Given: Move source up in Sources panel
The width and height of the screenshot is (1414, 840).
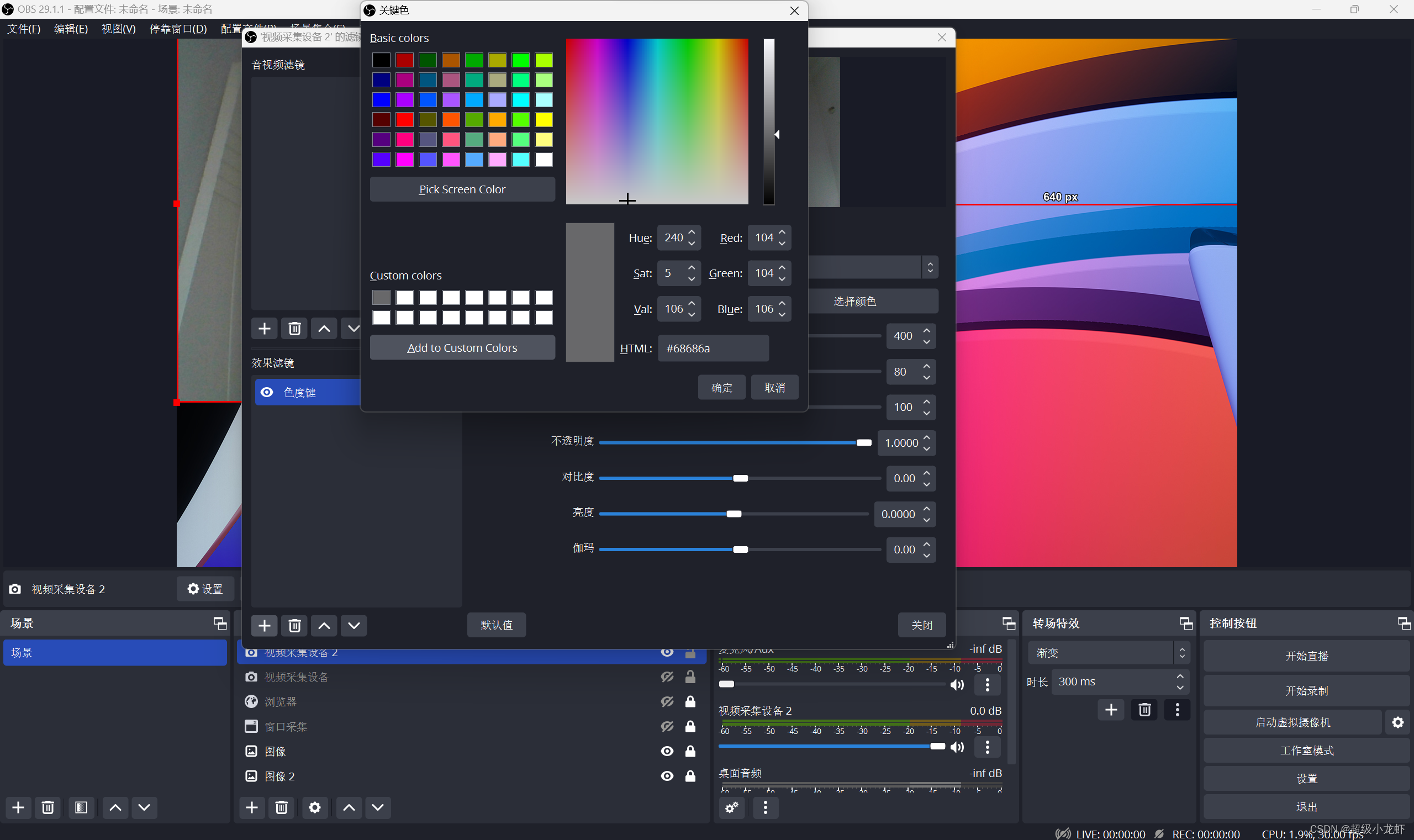Looking at the screenshot, I should coord(349,807).
